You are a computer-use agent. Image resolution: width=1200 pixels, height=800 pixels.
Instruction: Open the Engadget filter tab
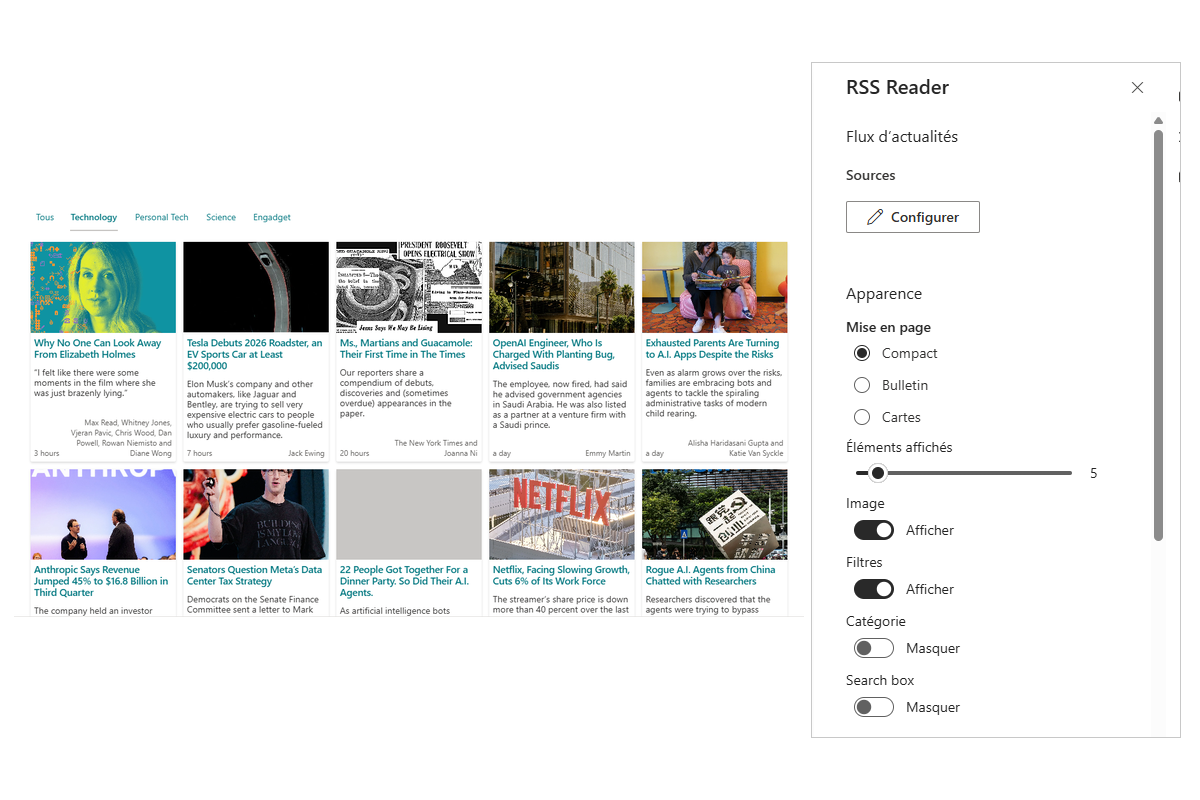point(272,217)
